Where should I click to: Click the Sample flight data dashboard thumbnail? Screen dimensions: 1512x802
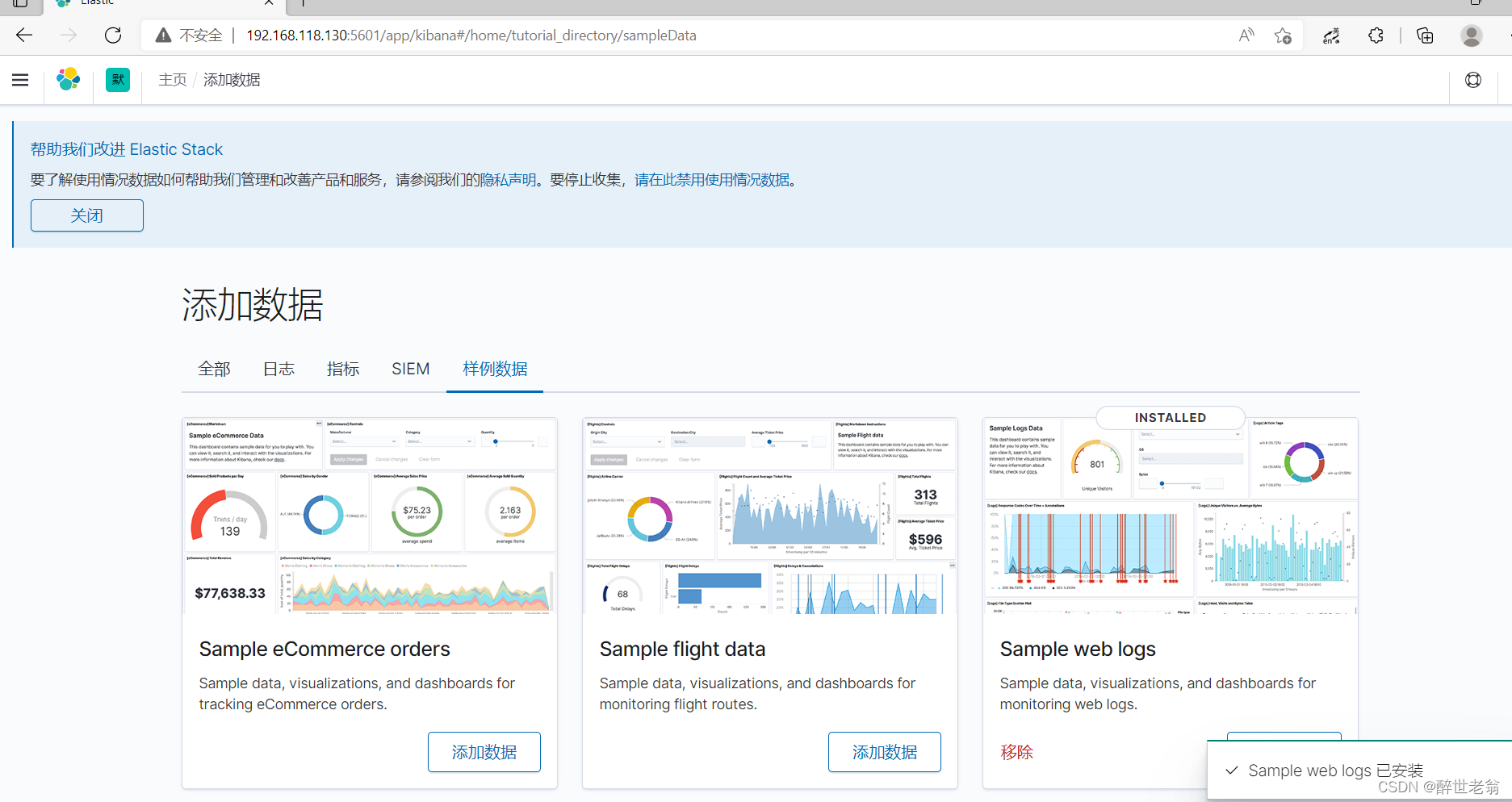[770, 516]
